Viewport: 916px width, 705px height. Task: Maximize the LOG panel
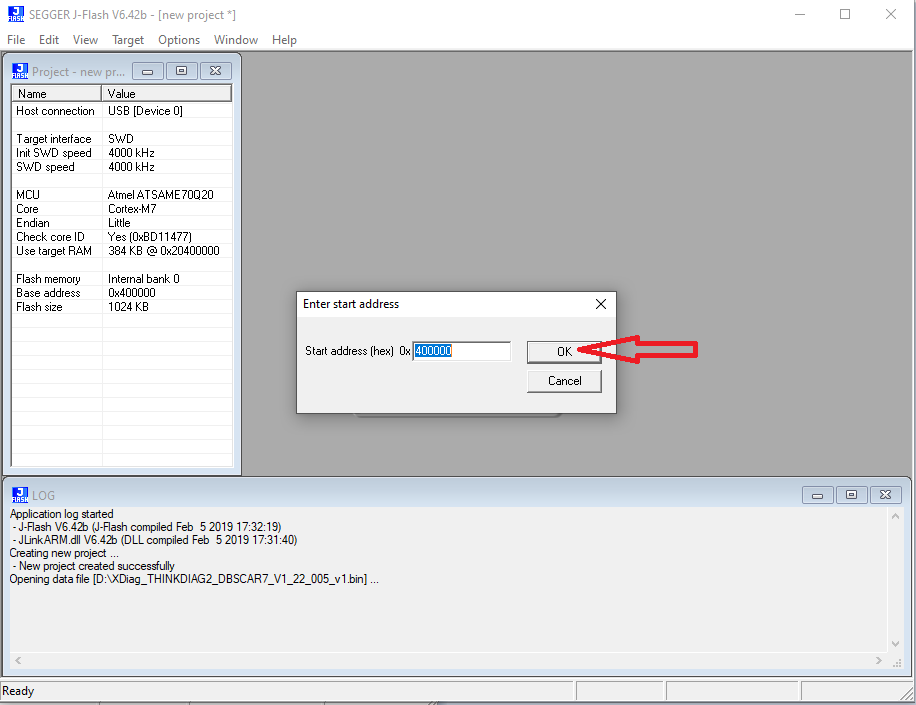tap(851, 495)
